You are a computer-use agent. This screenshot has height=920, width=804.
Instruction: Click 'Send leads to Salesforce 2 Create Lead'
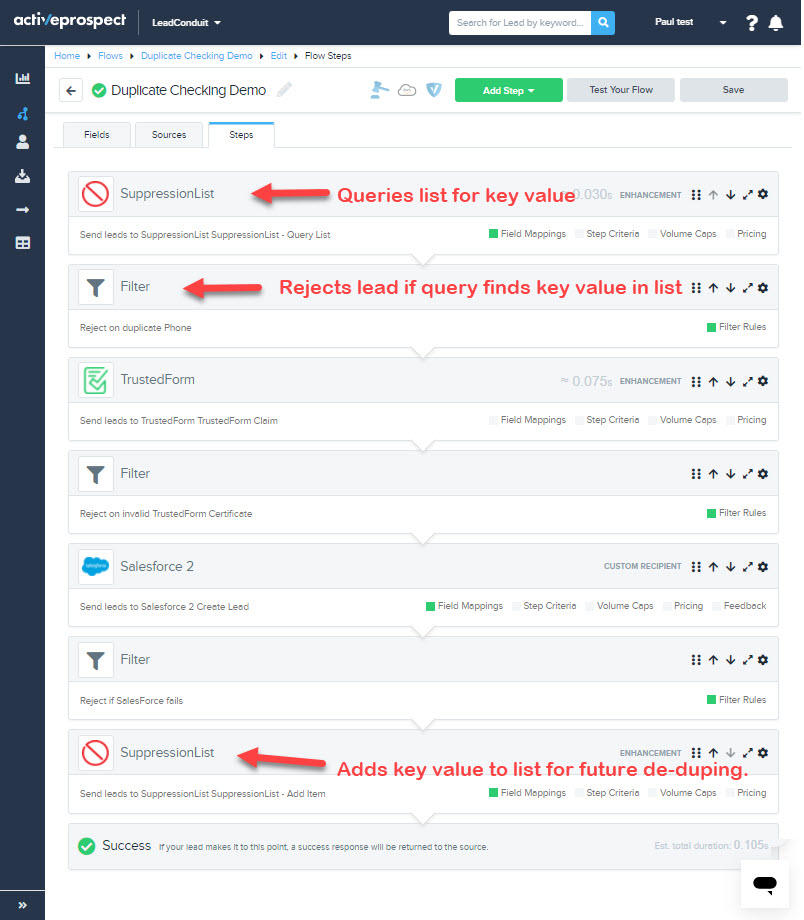[x=164, y=607]
